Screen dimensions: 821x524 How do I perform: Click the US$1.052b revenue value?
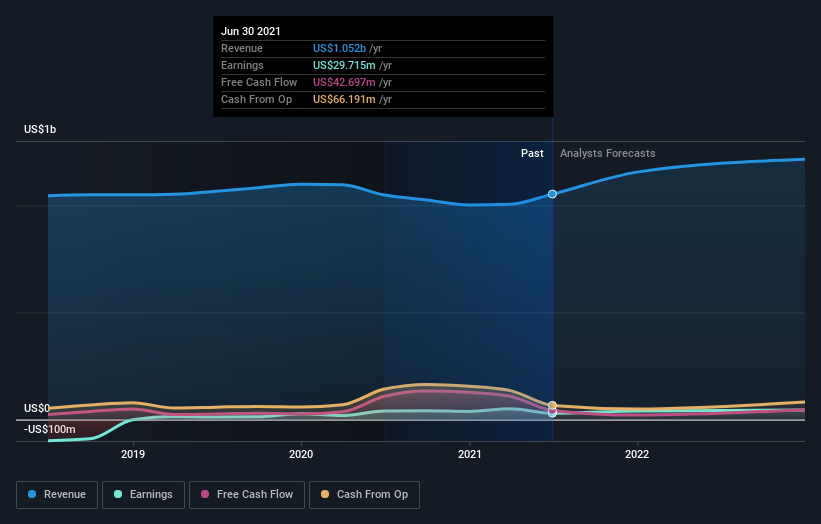(339, 48)
